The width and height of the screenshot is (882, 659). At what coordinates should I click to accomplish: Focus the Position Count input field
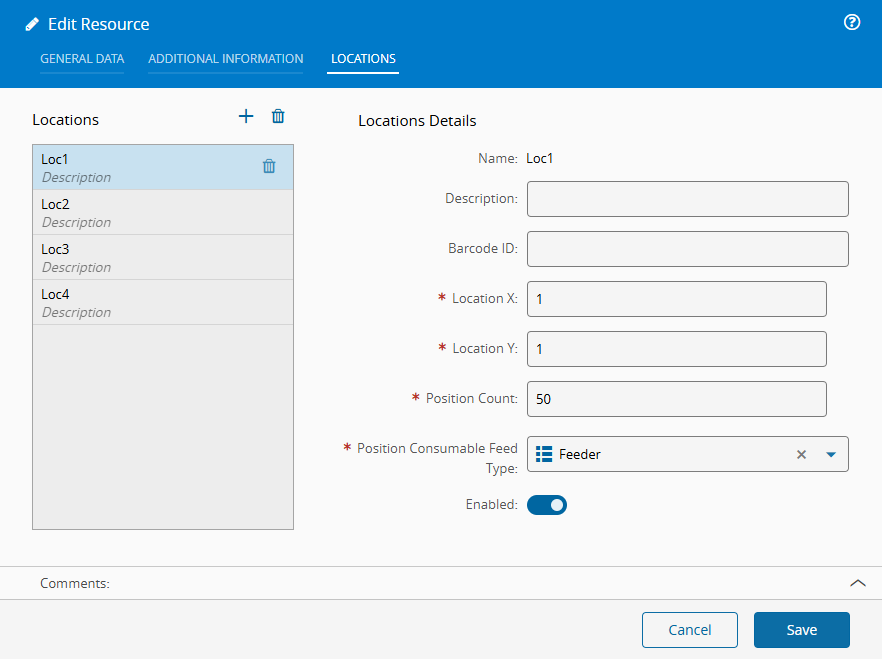pos(676,399)
